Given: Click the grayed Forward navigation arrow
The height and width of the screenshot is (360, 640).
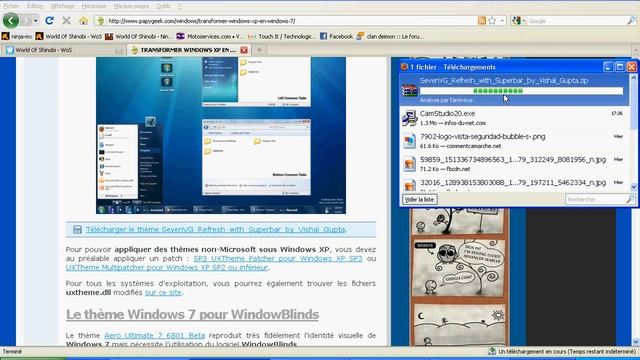Looking at the screenshot, I should (26, 20).
